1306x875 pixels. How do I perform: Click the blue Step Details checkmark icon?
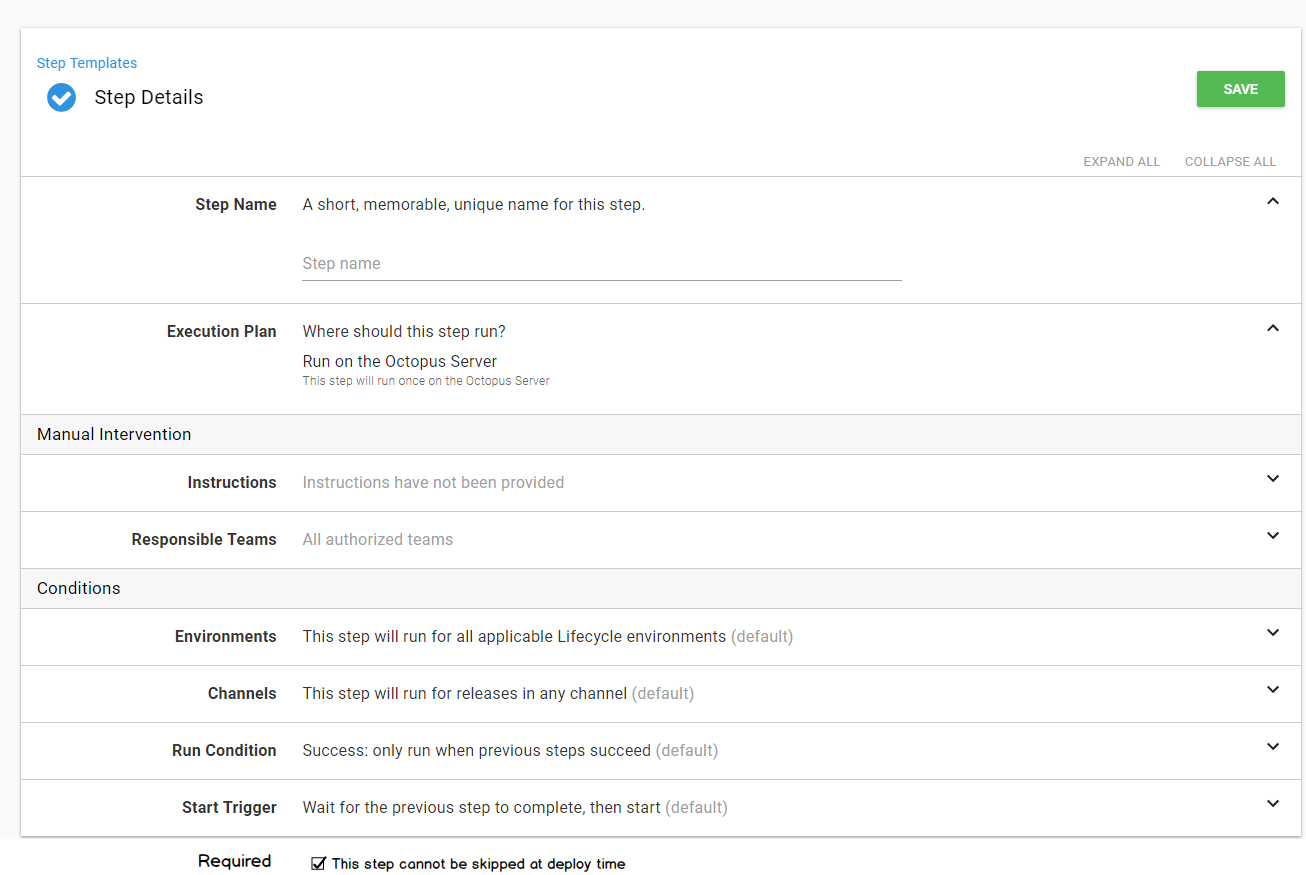tap(61, 97)
